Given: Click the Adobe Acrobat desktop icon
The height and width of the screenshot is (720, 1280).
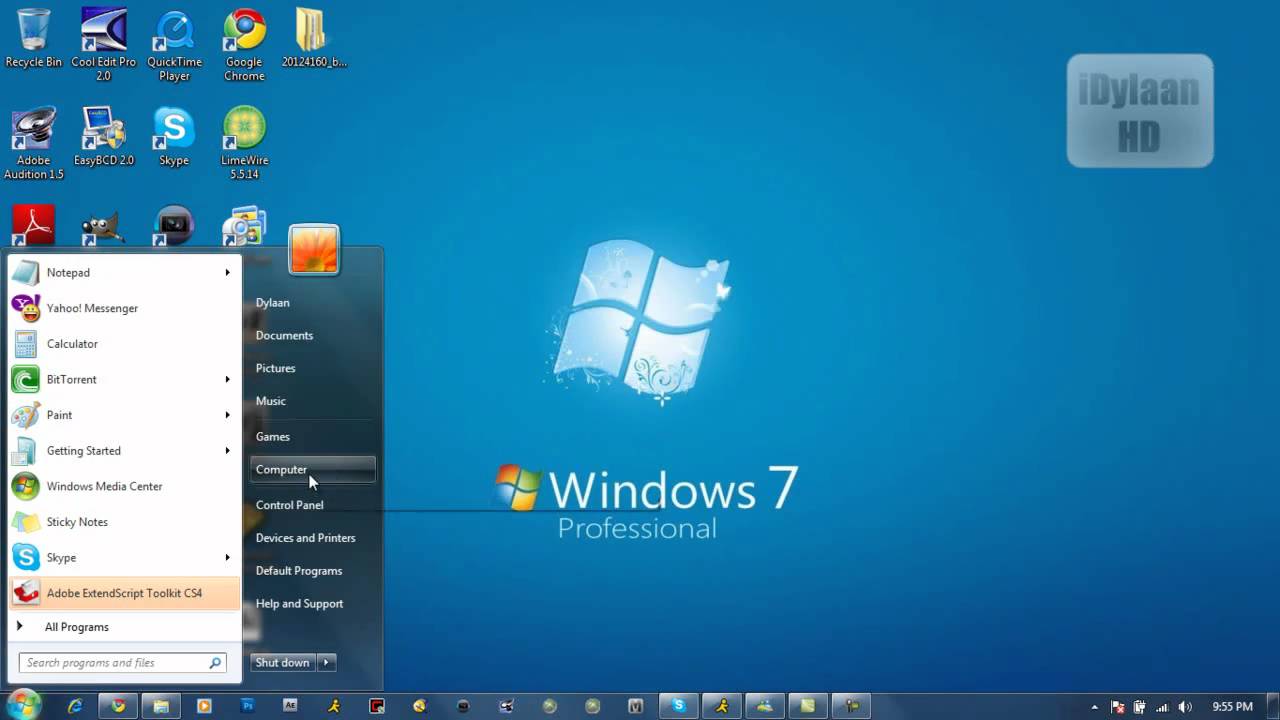Looking at the screenshot, I should 33,225.
